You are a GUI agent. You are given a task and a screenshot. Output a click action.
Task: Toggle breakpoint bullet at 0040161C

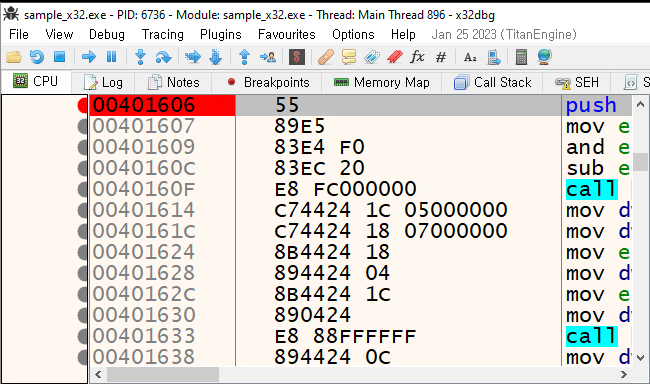pos(82,231)
